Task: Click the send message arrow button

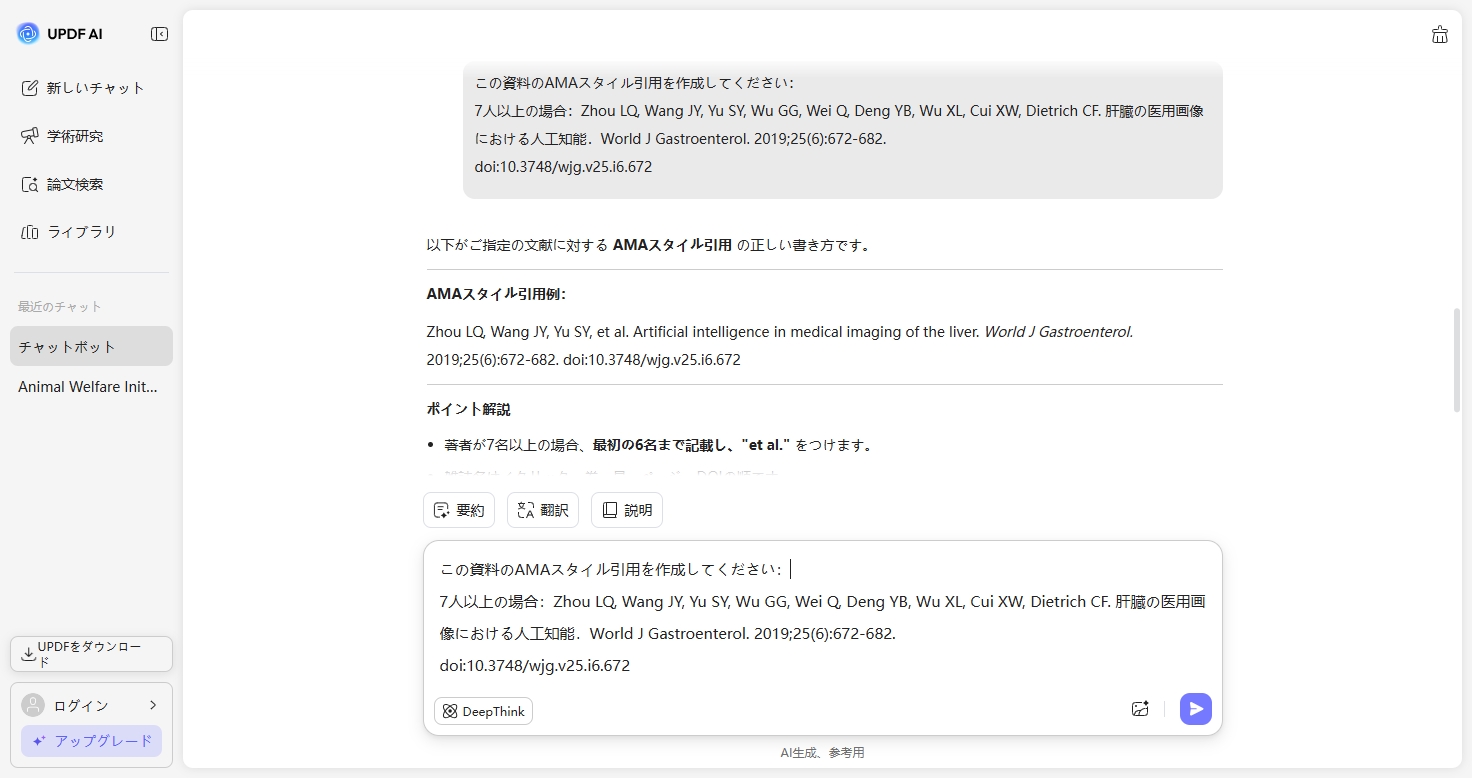Action: tap(1195, 709)
